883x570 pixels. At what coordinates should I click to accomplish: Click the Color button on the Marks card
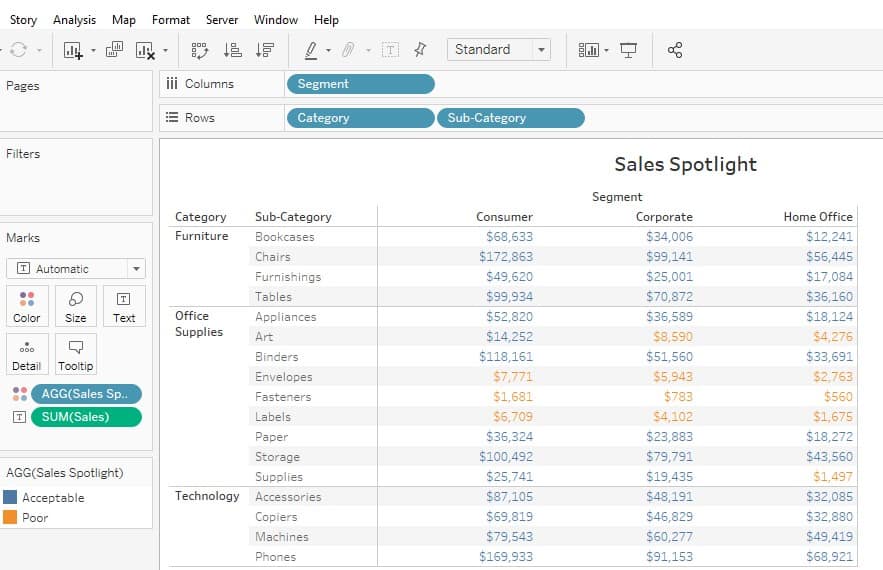[27, 306]
